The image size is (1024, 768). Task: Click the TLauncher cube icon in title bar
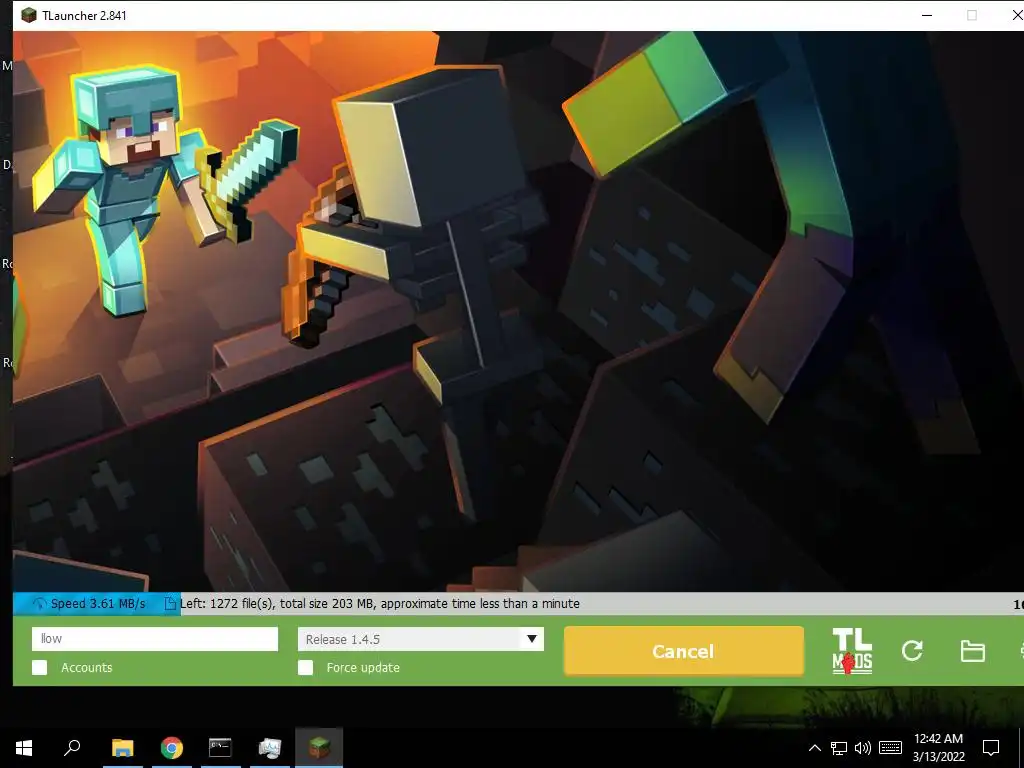coord(29,15)
